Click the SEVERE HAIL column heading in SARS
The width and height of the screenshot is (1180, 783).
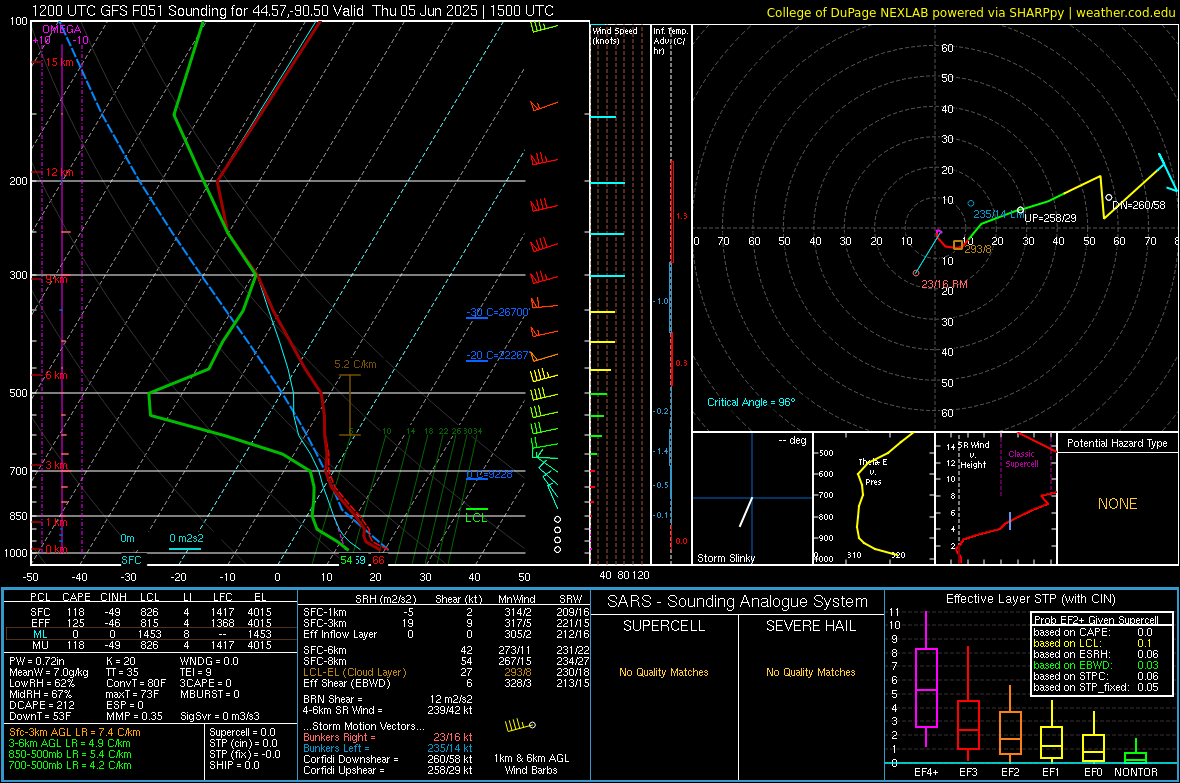pyautogui.click(x=810, y=626)
